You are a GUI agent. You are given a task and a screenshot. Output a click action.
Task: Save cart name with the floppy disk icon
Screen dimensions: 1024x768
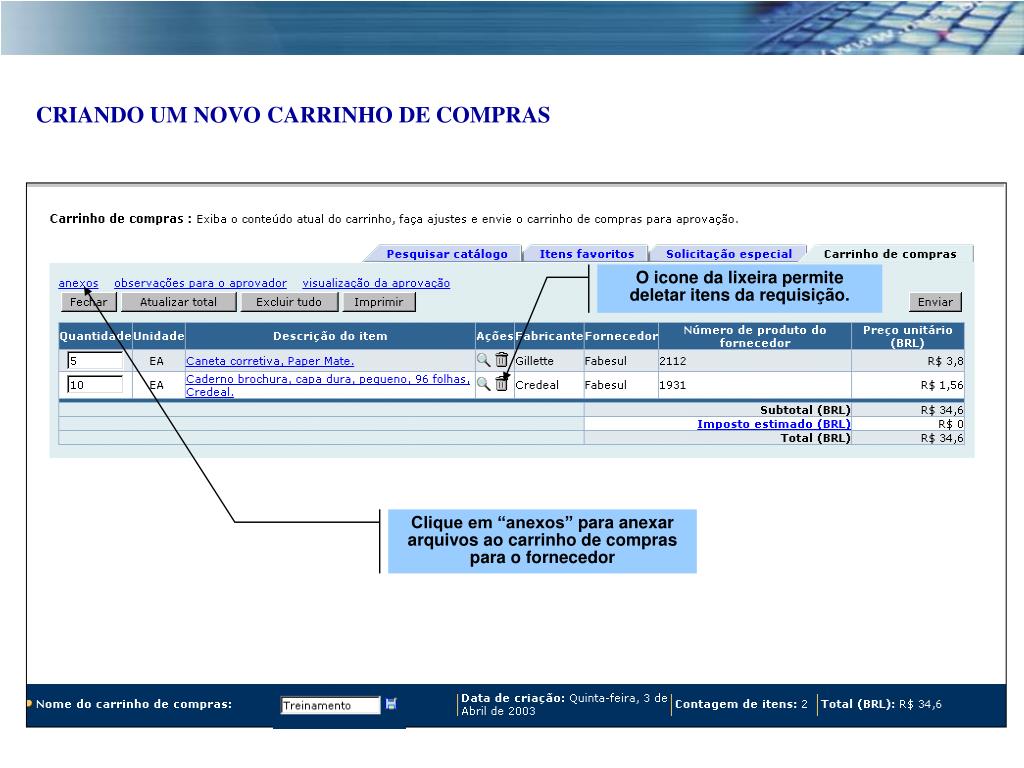(x=391, y=703)
